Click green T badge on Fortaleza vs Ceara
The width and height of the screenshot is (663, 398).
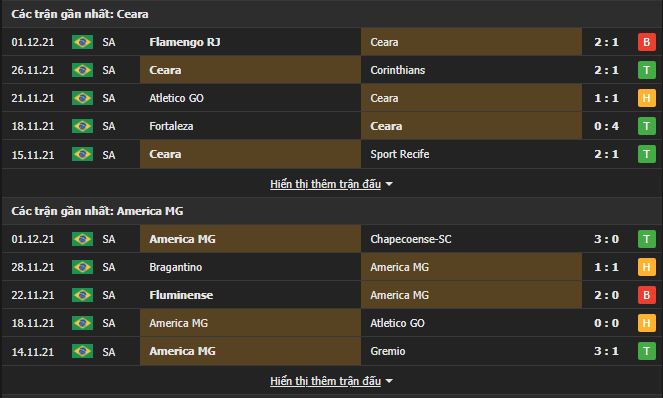coord(647,126)
